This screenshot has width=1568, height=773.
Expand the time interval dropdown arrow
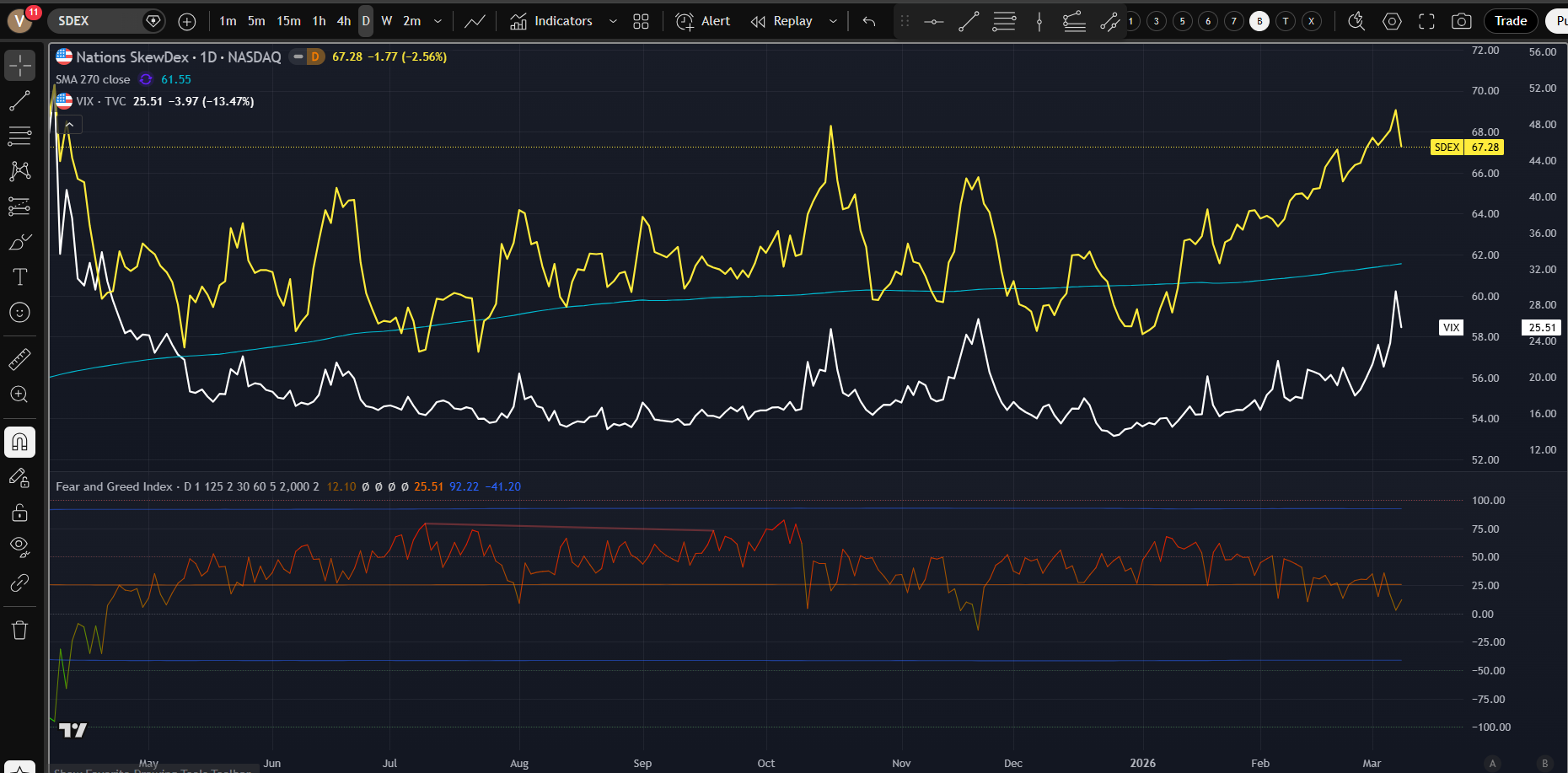[x=438, y=21]
